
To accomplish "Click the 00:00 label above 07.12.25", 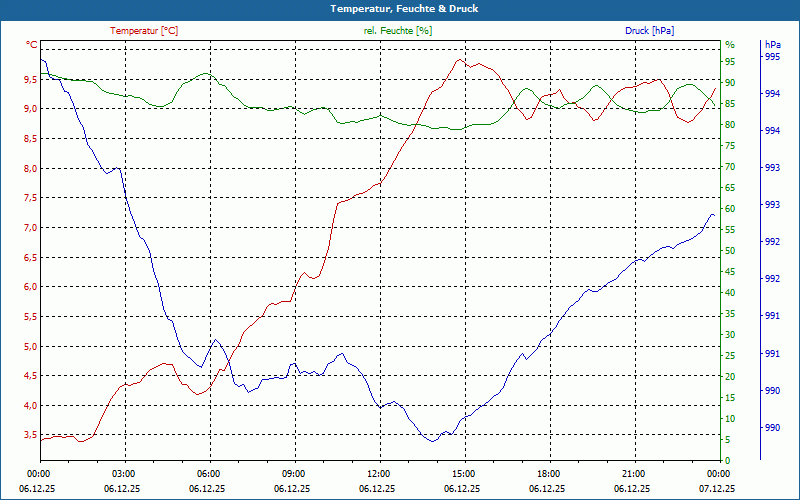I will pyautogui.click(x=720, y=473).
